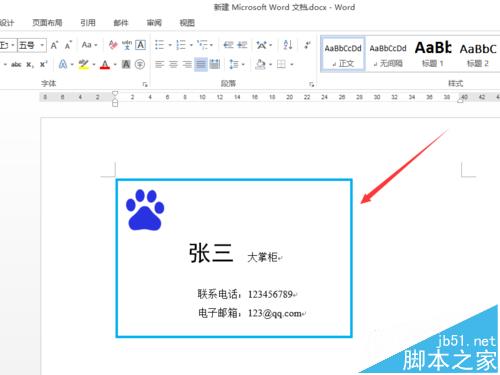
Task: Click the email line 电子邮箱:123@qq.com
Action: point(250,313)
